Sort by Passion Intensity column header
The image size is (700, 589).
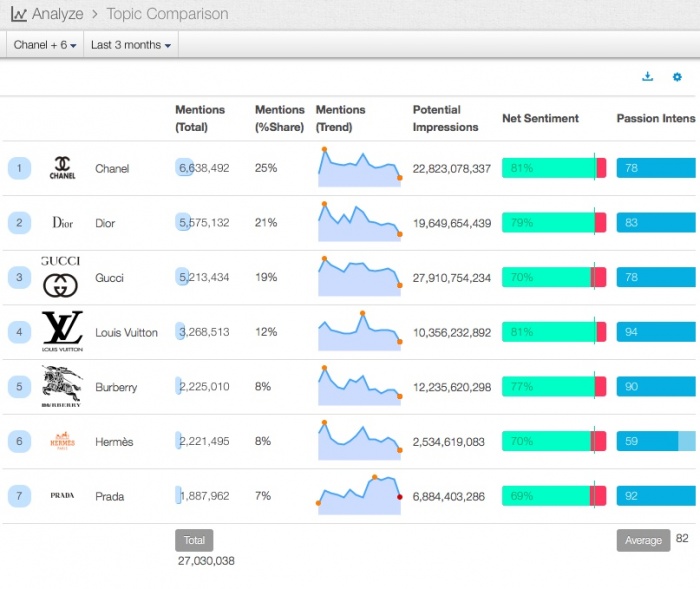click(656, 118)
